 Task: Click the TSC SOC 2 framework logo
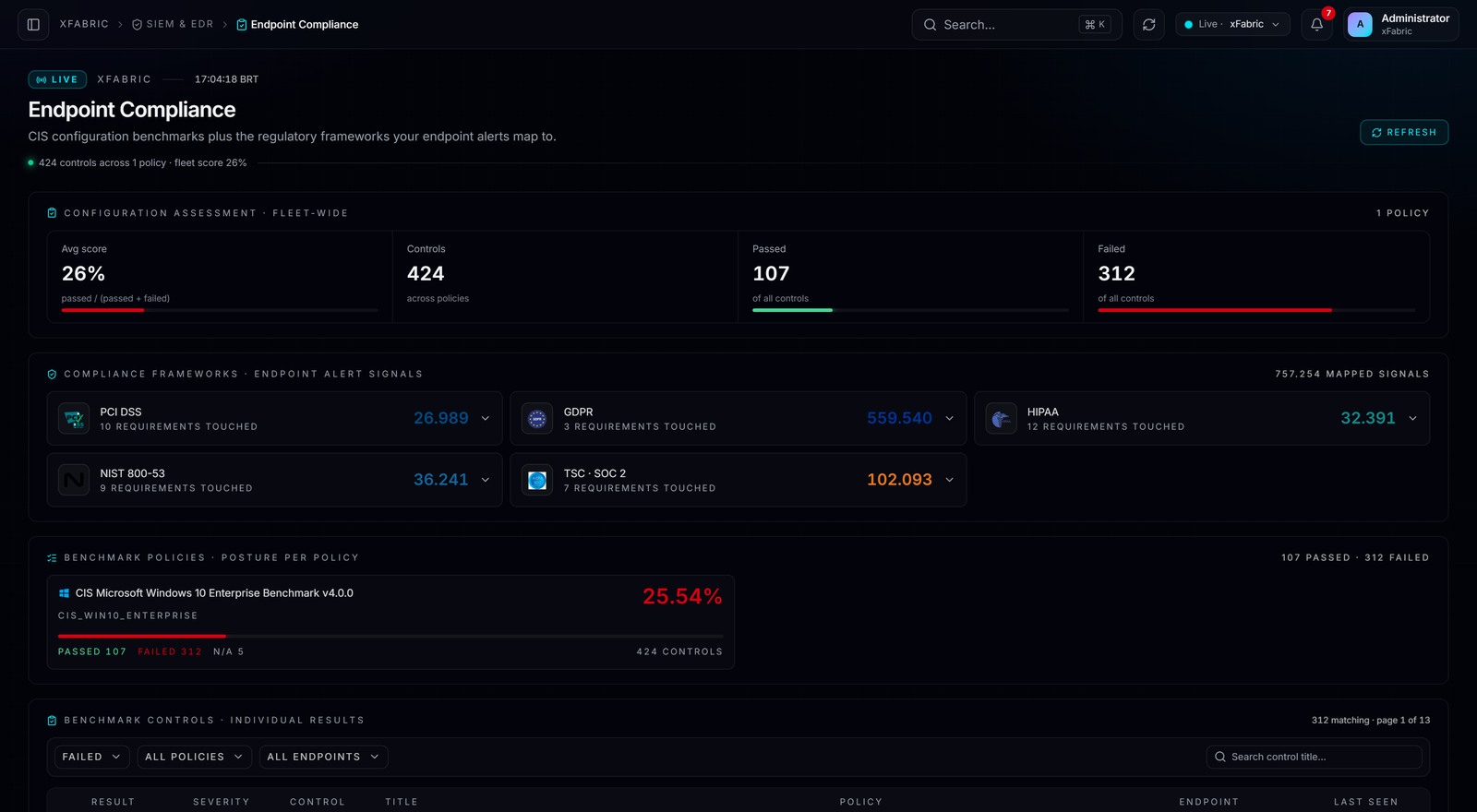[x=537, y=480]
